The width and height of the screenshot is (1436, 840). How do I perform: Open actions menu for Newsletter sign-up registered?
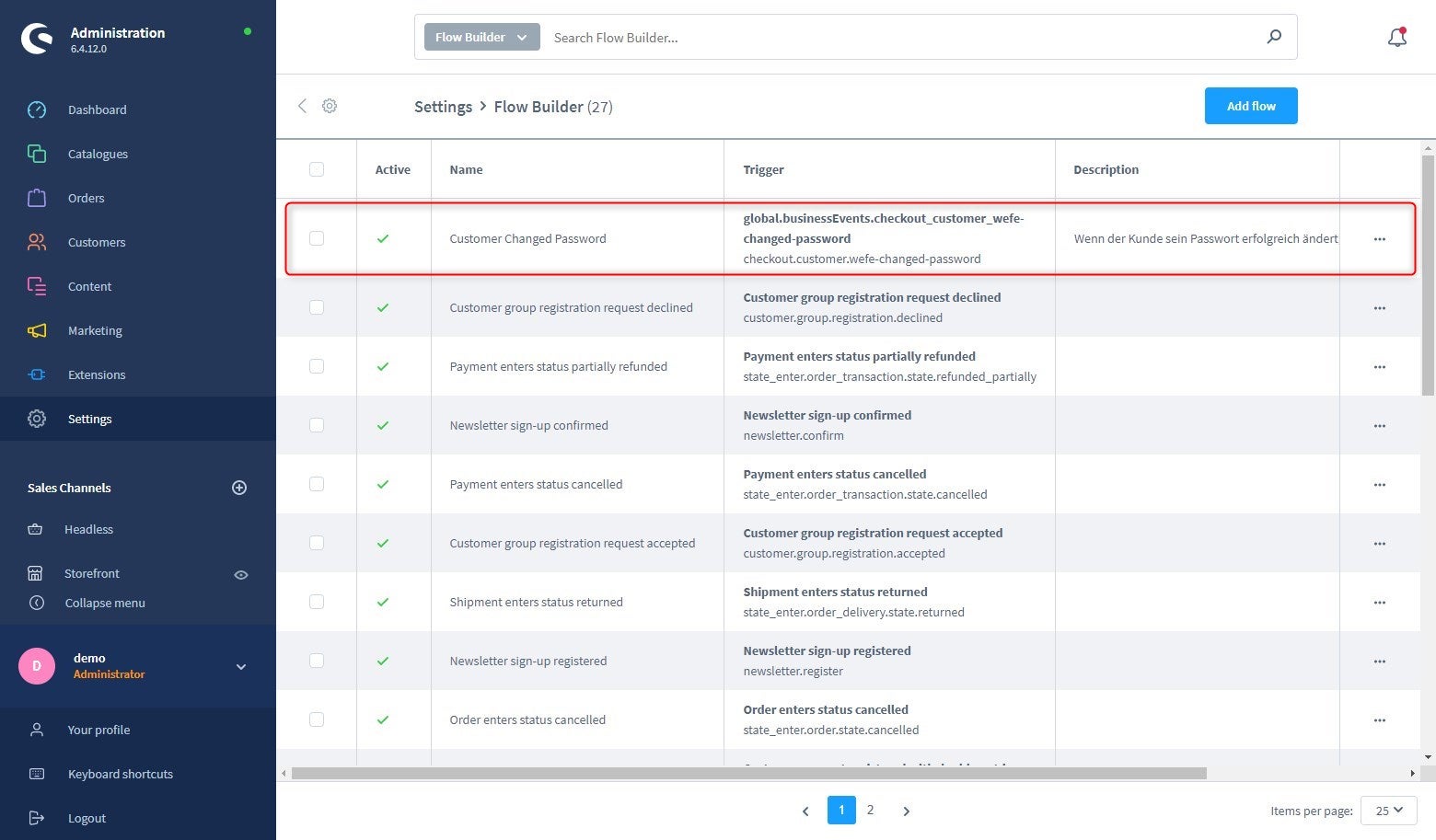tap(1379, 662)
